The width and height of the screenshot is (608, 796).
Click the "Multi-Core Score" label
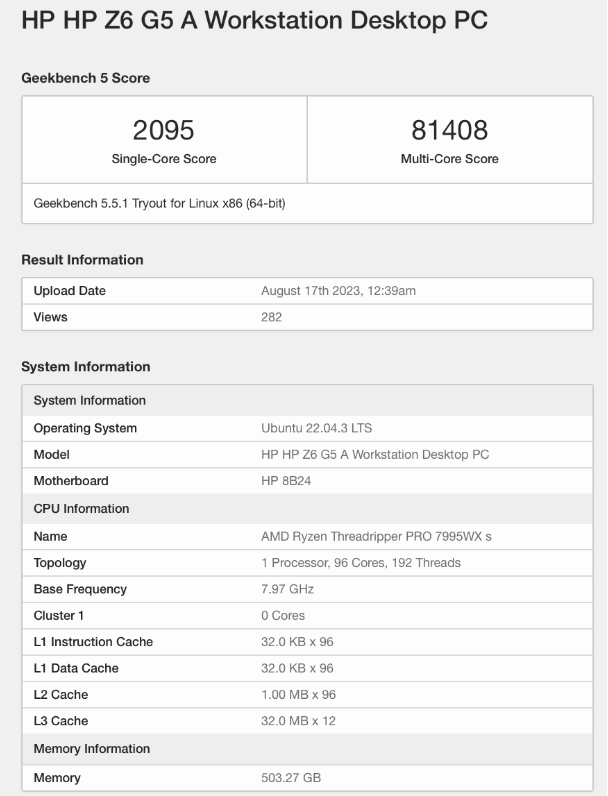pyautogui.click(x=450, y=159)
